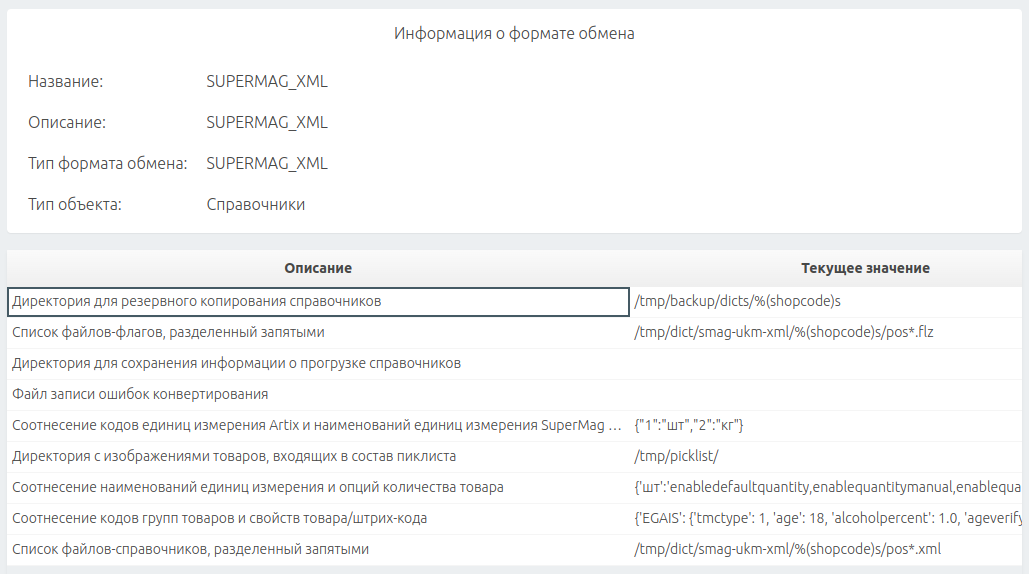Image resolution: width=1029 pixels, height=574 pixels.
Task: Click the value ending with pos*.flz
Action: point(784,333)
